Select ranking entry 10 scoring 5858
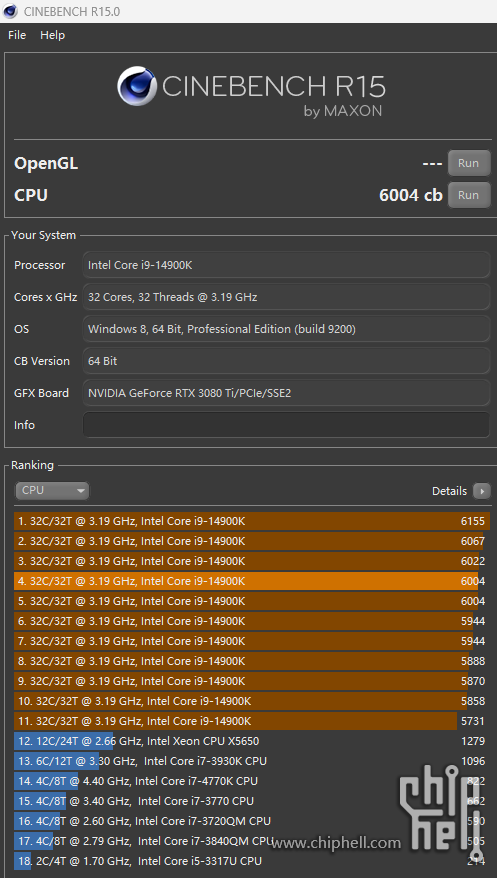The height and width of the screenshot is (878, 497). click(x=252, y=701)
